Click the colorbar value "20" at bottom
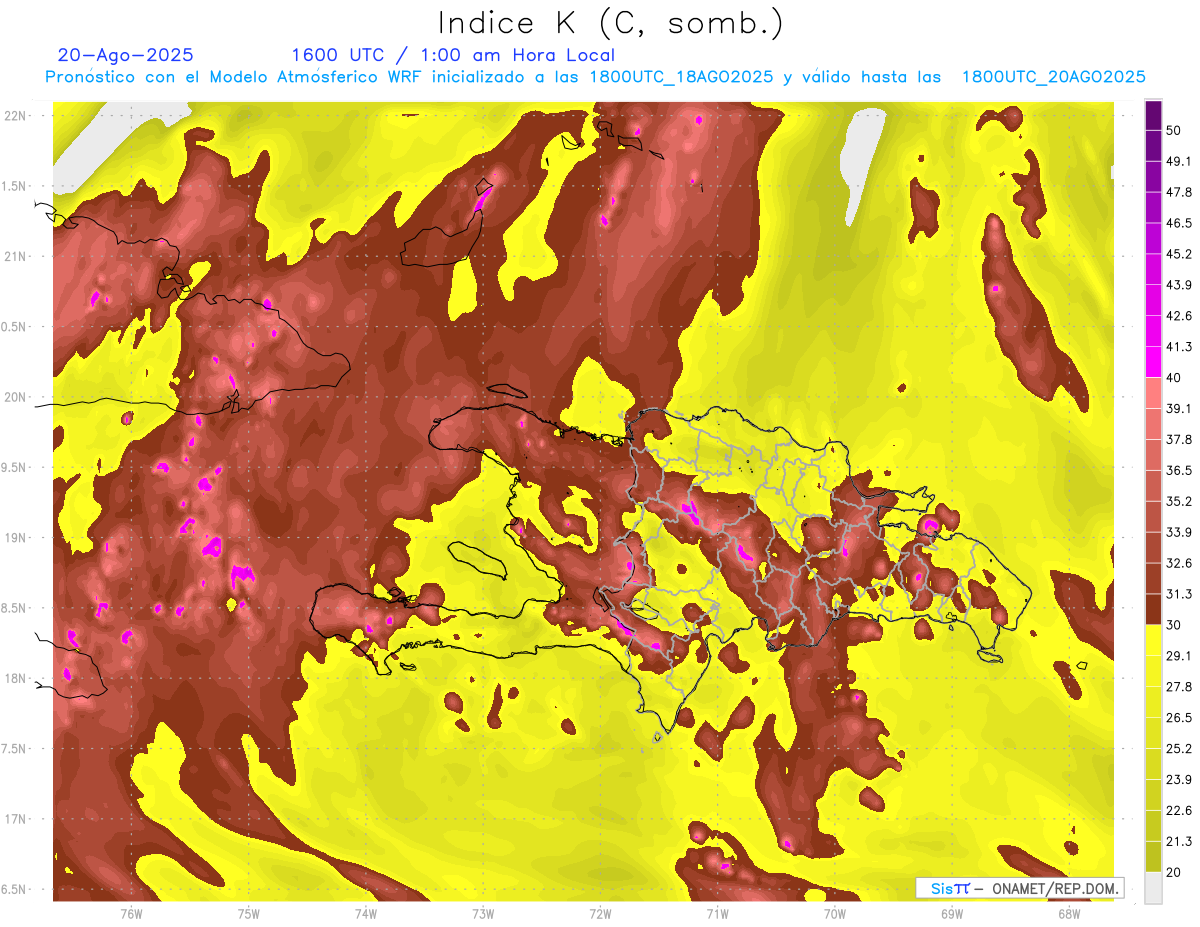Screen dimensions: 1200x927 click(x=1174, y=872)
